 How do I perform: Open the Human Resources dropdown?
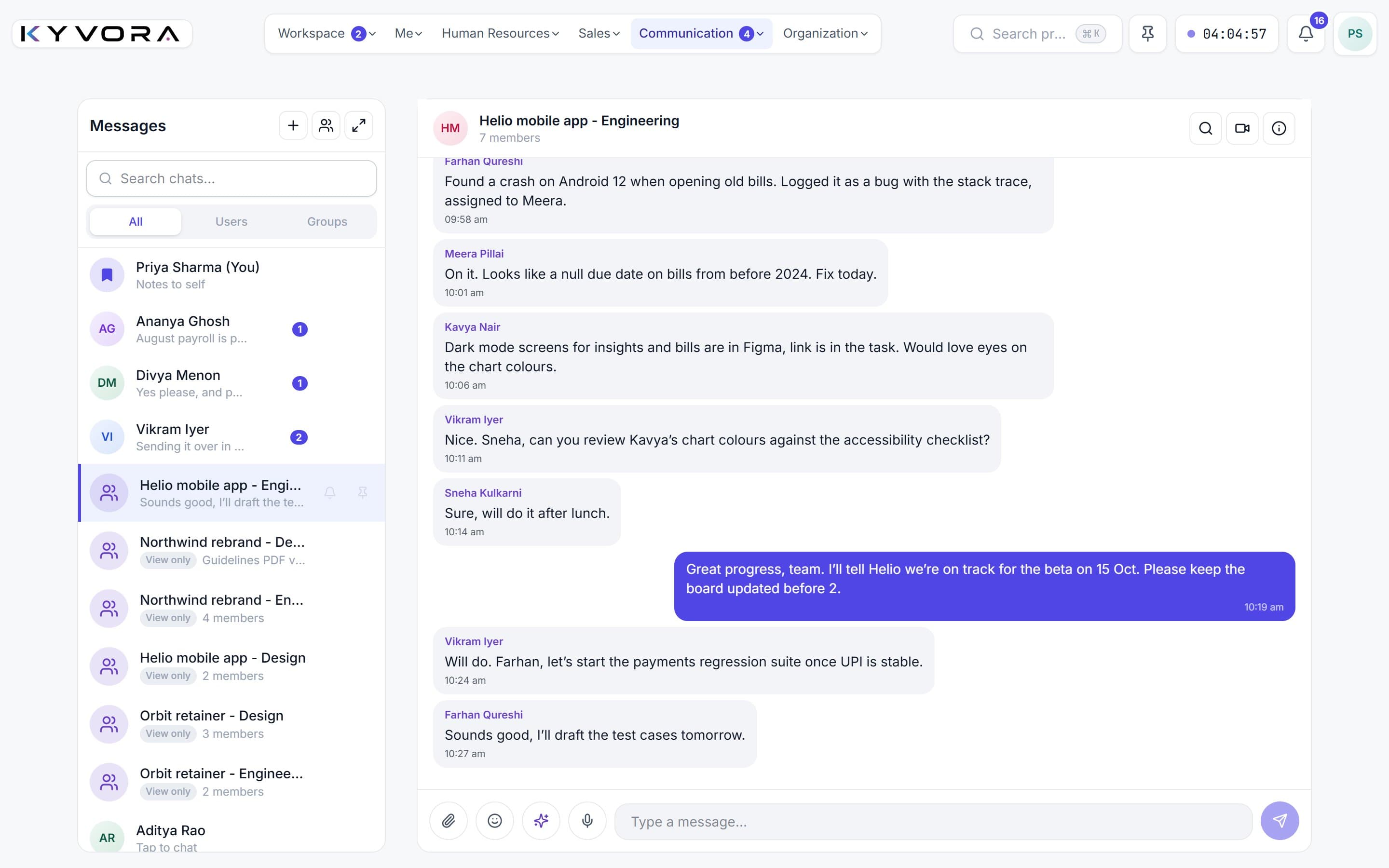[500, 34]
